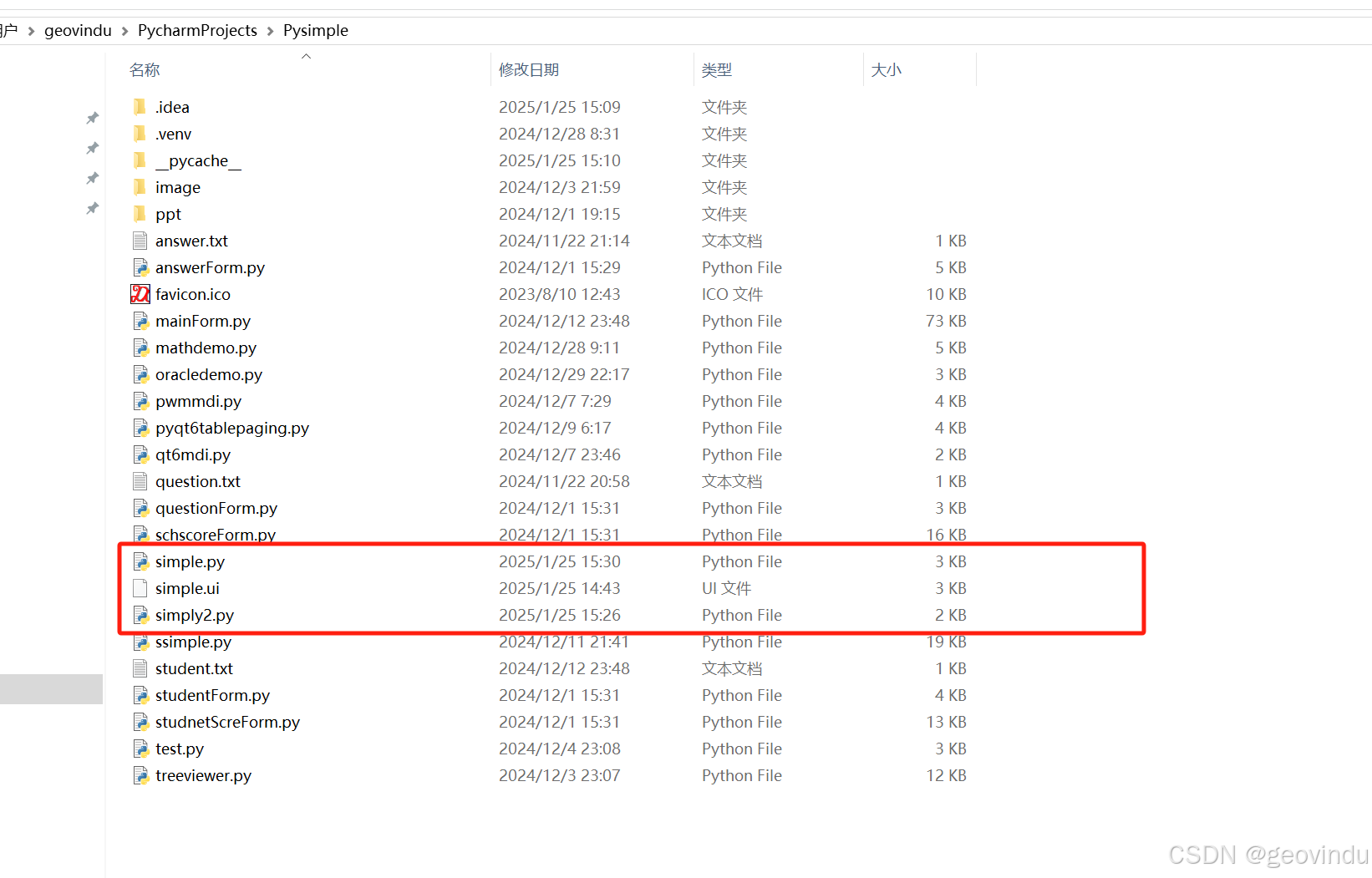Screen dimensions: 1372x878
Task: Select the schscoreForm.py file name
Action: pyautogui.click(x=216, y=535)
